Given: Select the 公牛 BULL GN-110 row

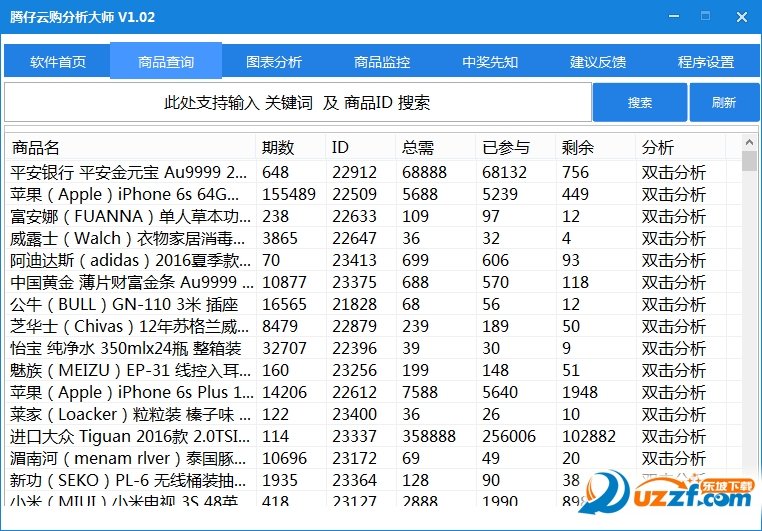Looking at the screenshot, I should [374, 304].
